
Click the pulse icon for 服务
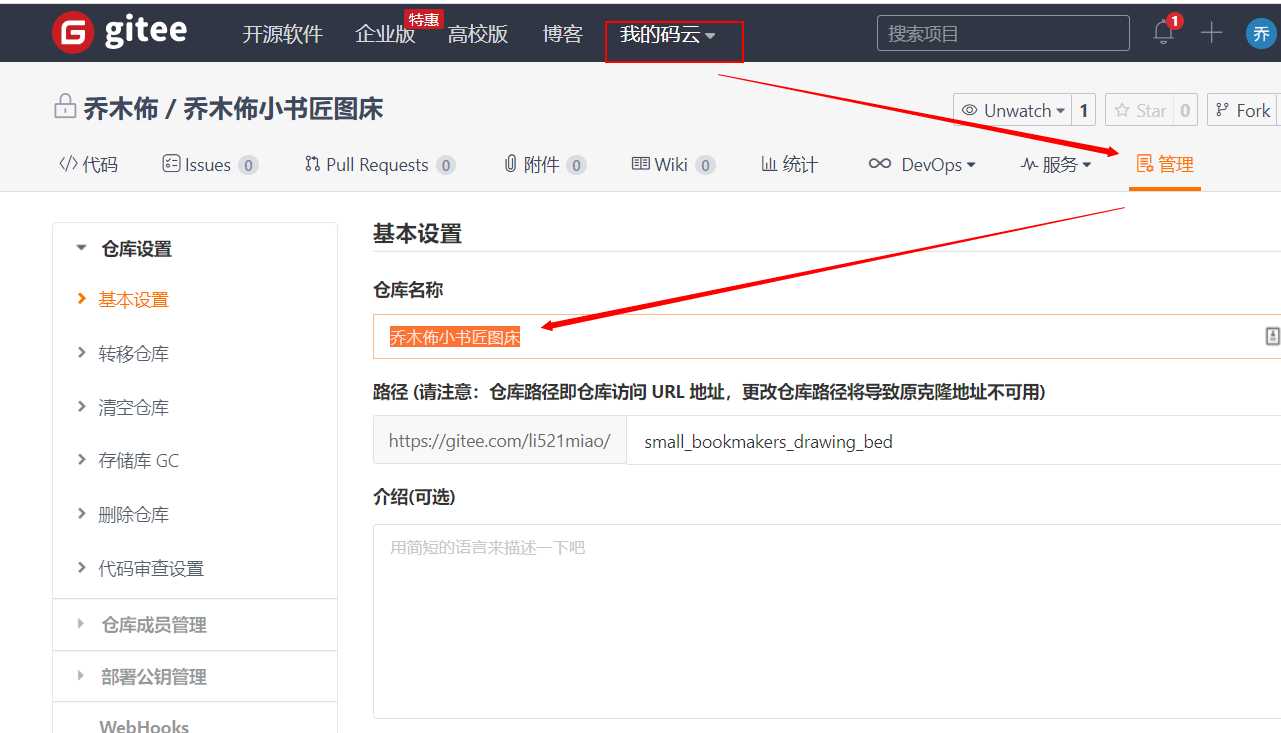[x=1029, y=164]
